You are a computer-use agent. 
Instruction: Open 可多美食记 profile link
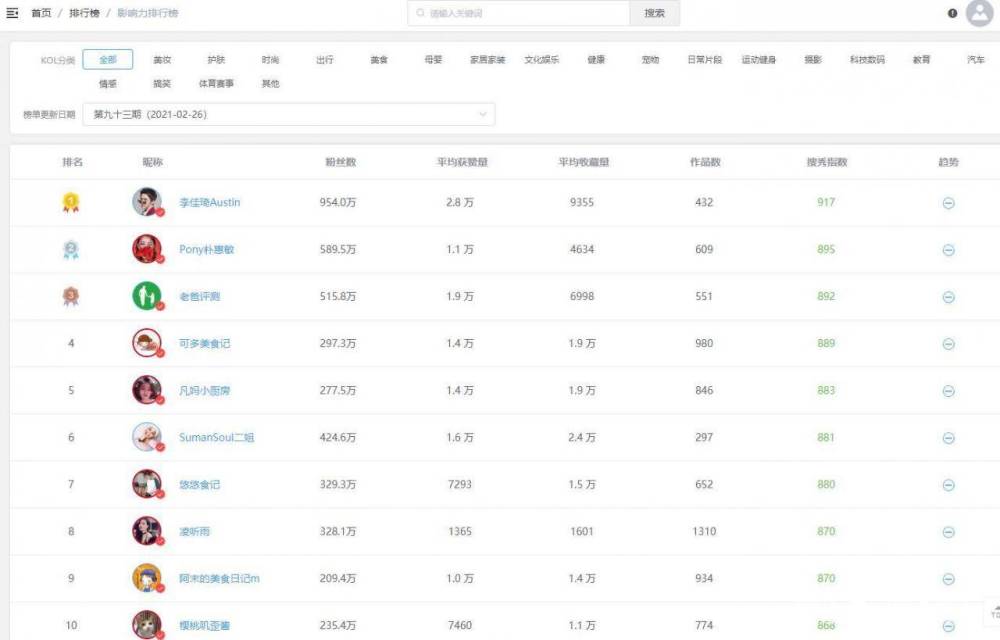coord(204,343)
